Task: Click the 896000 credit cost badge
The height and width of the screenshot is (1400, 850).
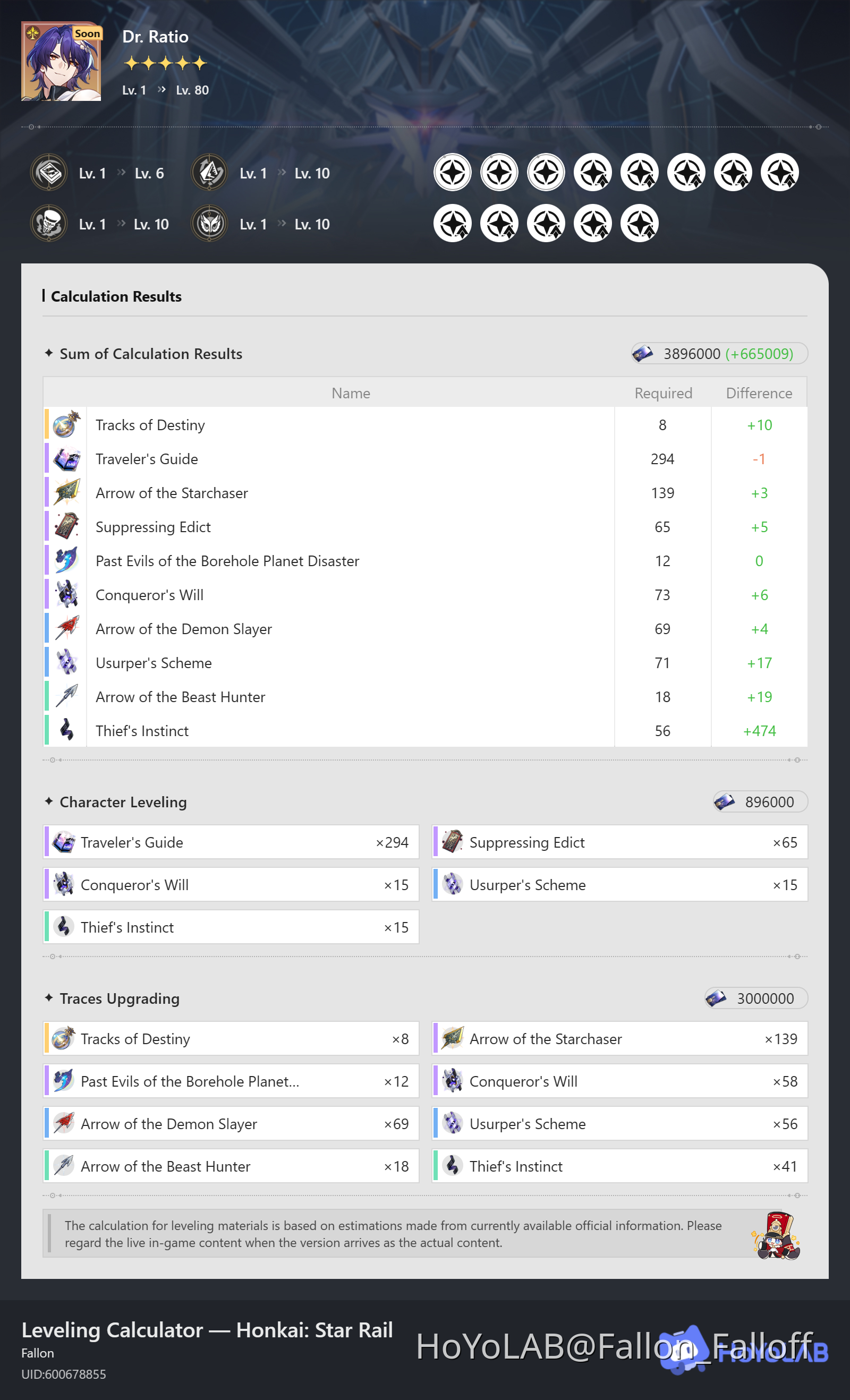Action: click(760, 801)
